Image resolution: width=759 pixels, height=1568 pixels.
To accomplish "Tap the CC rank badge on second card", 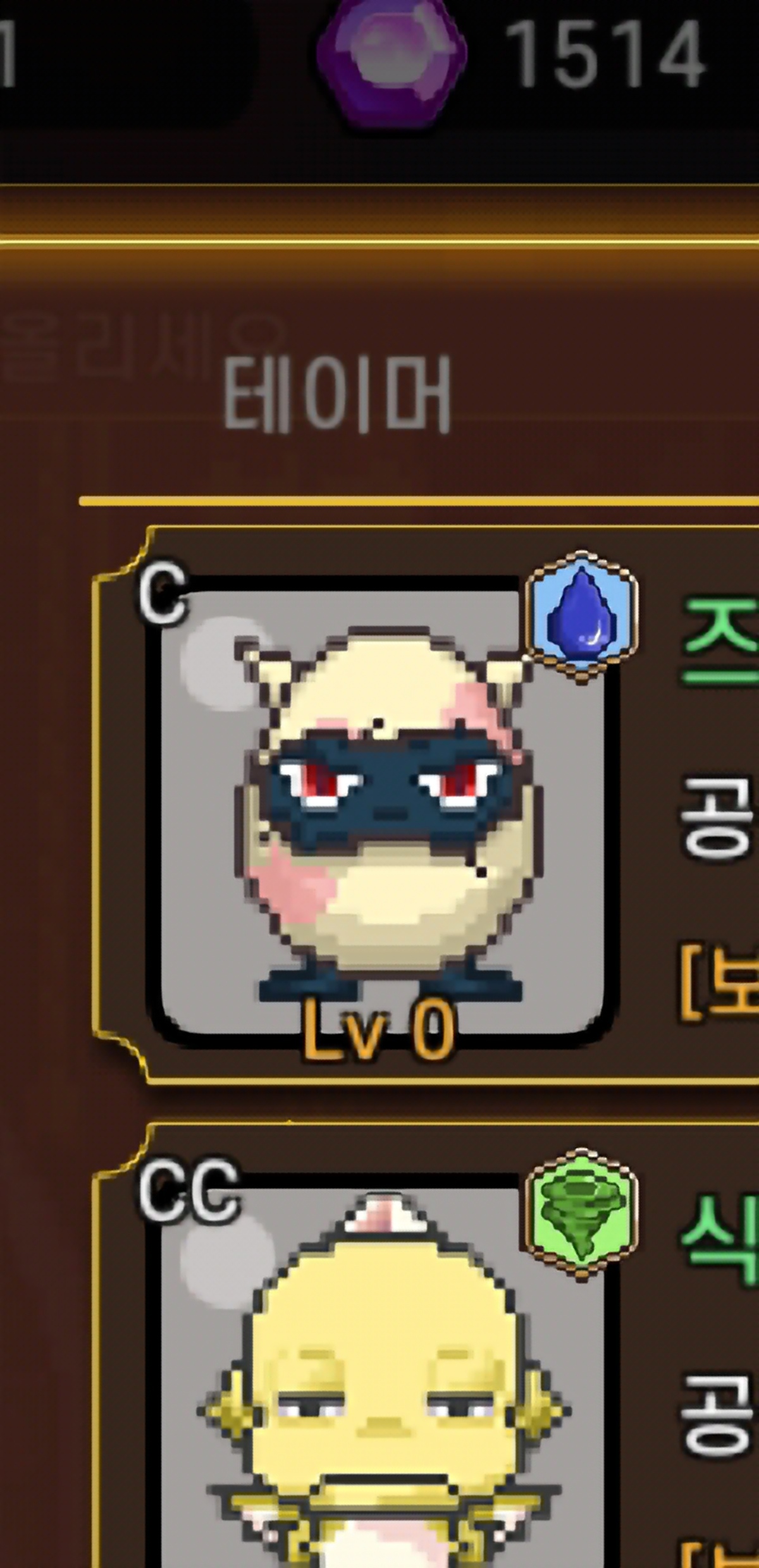I will [190, 1191].
